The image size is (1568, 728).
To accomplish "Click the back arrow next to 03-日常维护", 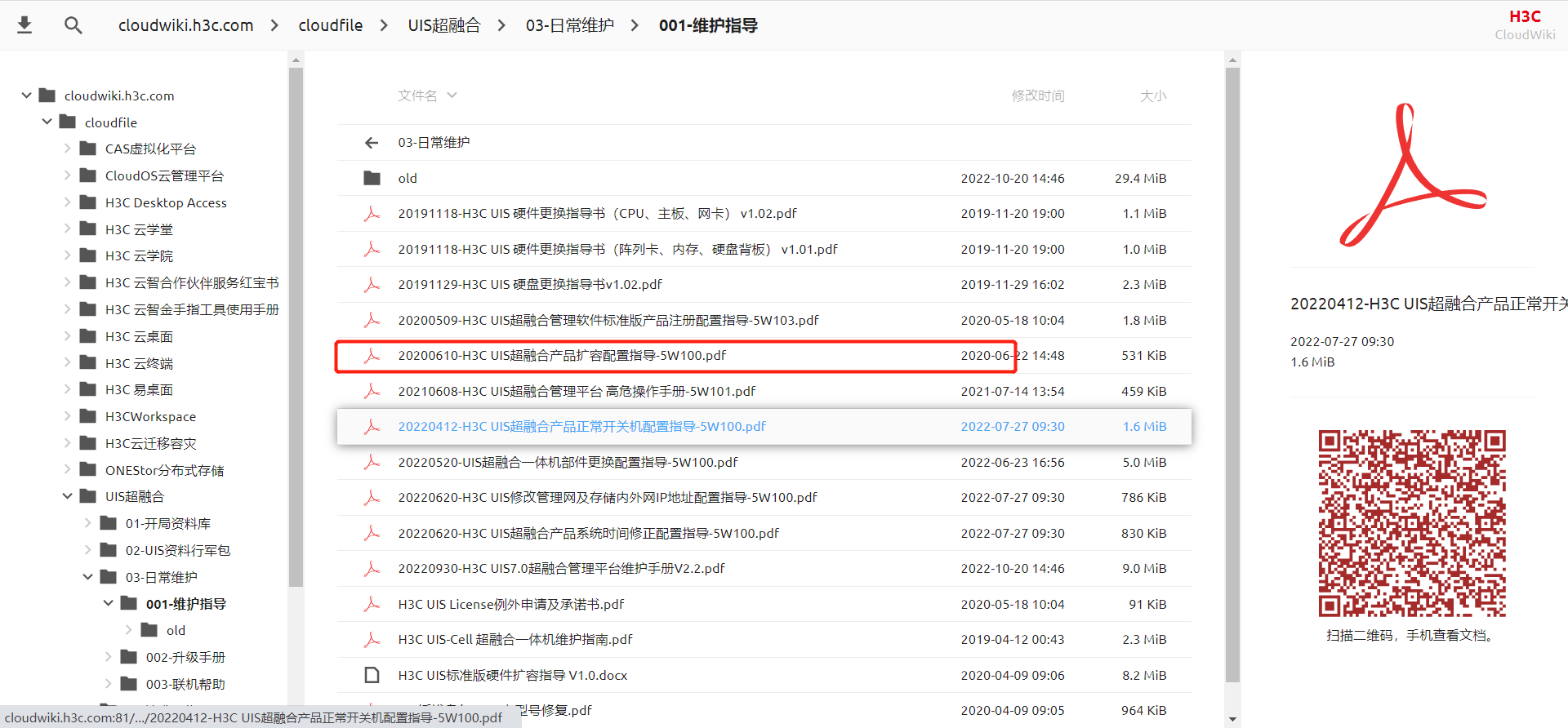I will pos(372,143).
